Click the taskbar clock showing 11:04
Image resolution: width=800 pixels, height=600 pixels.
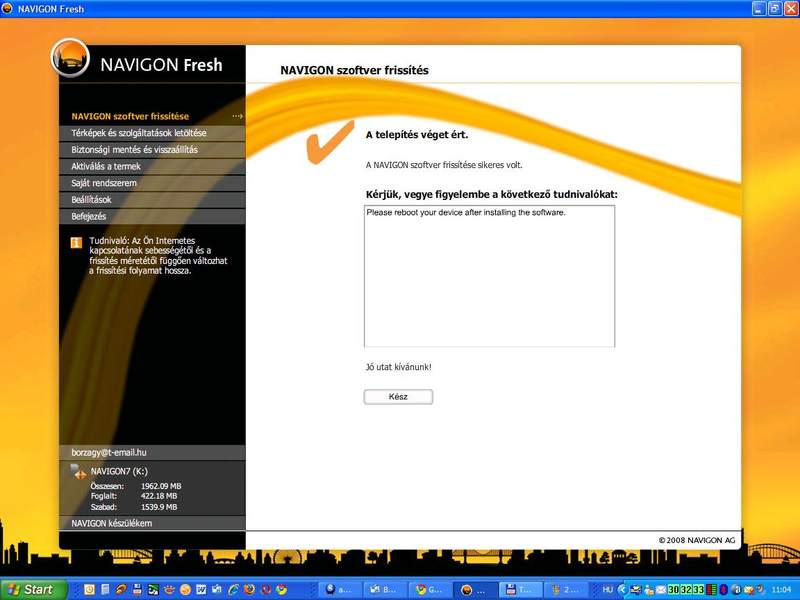tap(782, 589)
